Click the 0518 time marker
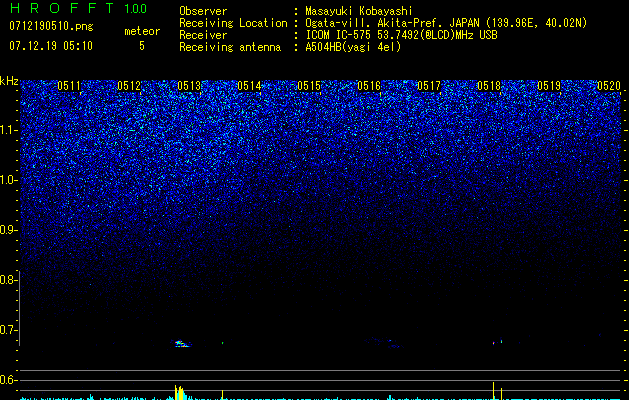629x400 pixels. pyautogui.click(x=489, y=86)
